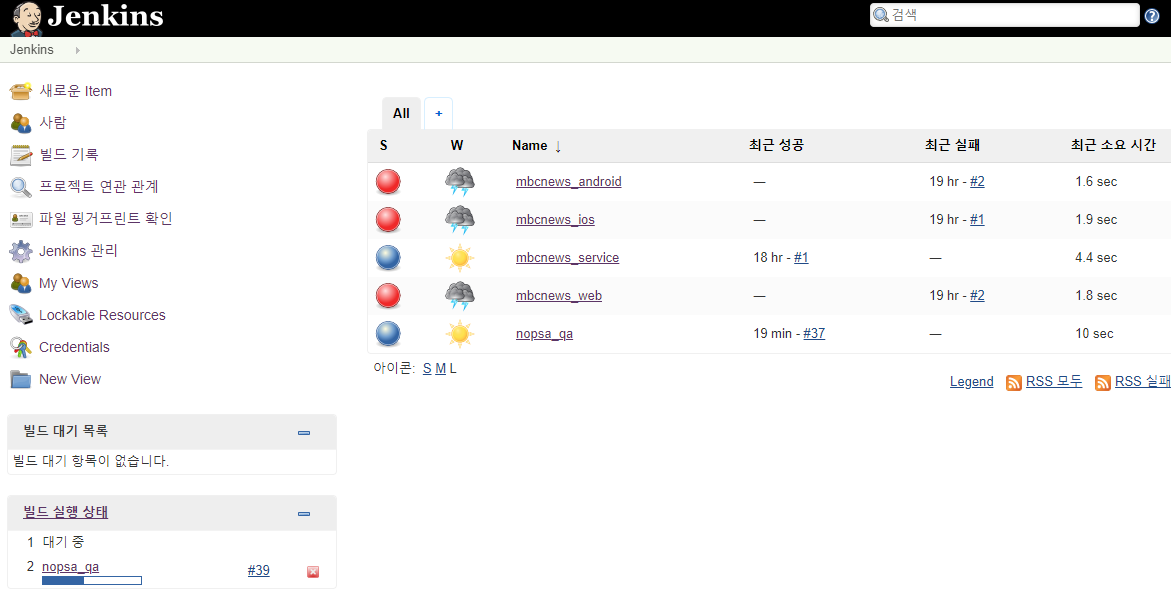Open nopsa_qa job link in jobs table

(x=544, y=334)
